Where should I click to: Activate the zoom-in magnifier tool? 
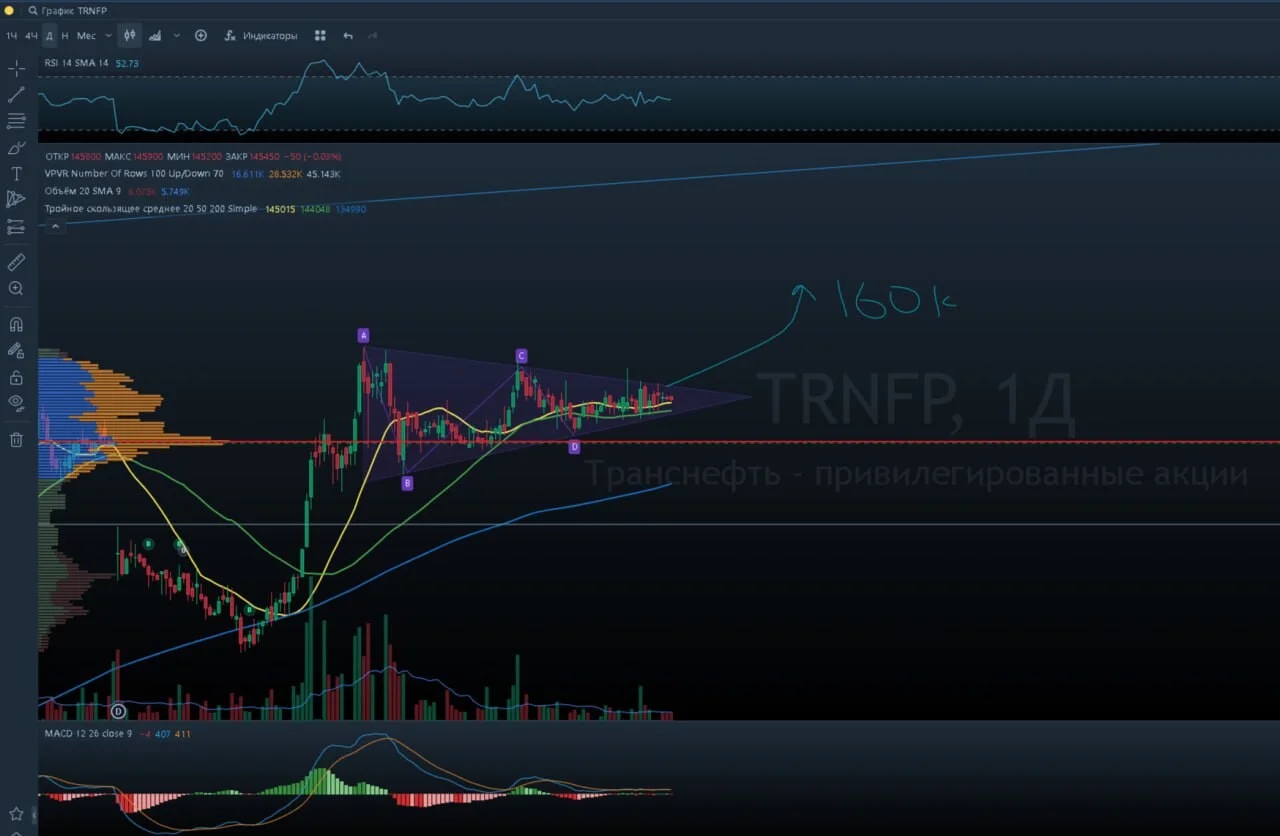tap(16, 288)
